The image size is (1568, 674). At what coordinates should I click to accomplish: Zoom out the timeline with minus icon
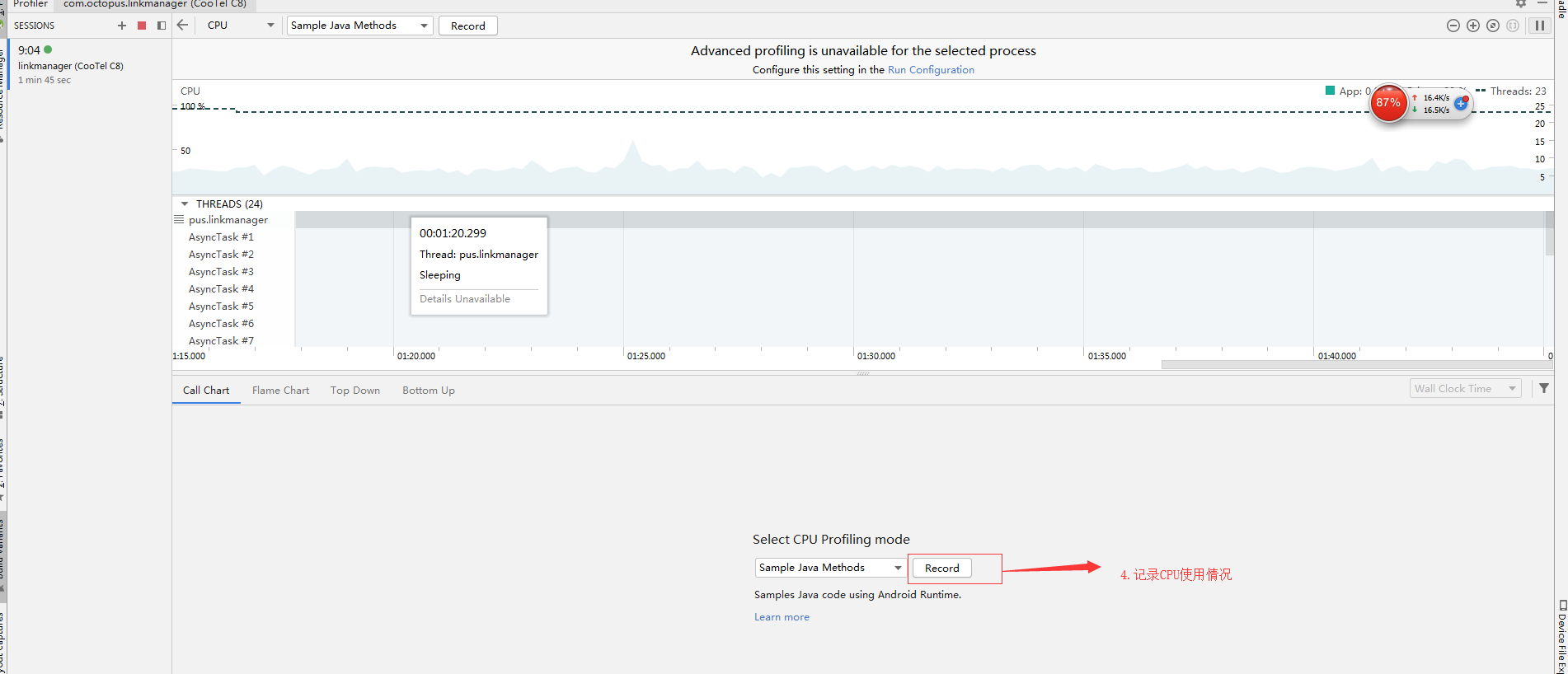pos(1453,26)
